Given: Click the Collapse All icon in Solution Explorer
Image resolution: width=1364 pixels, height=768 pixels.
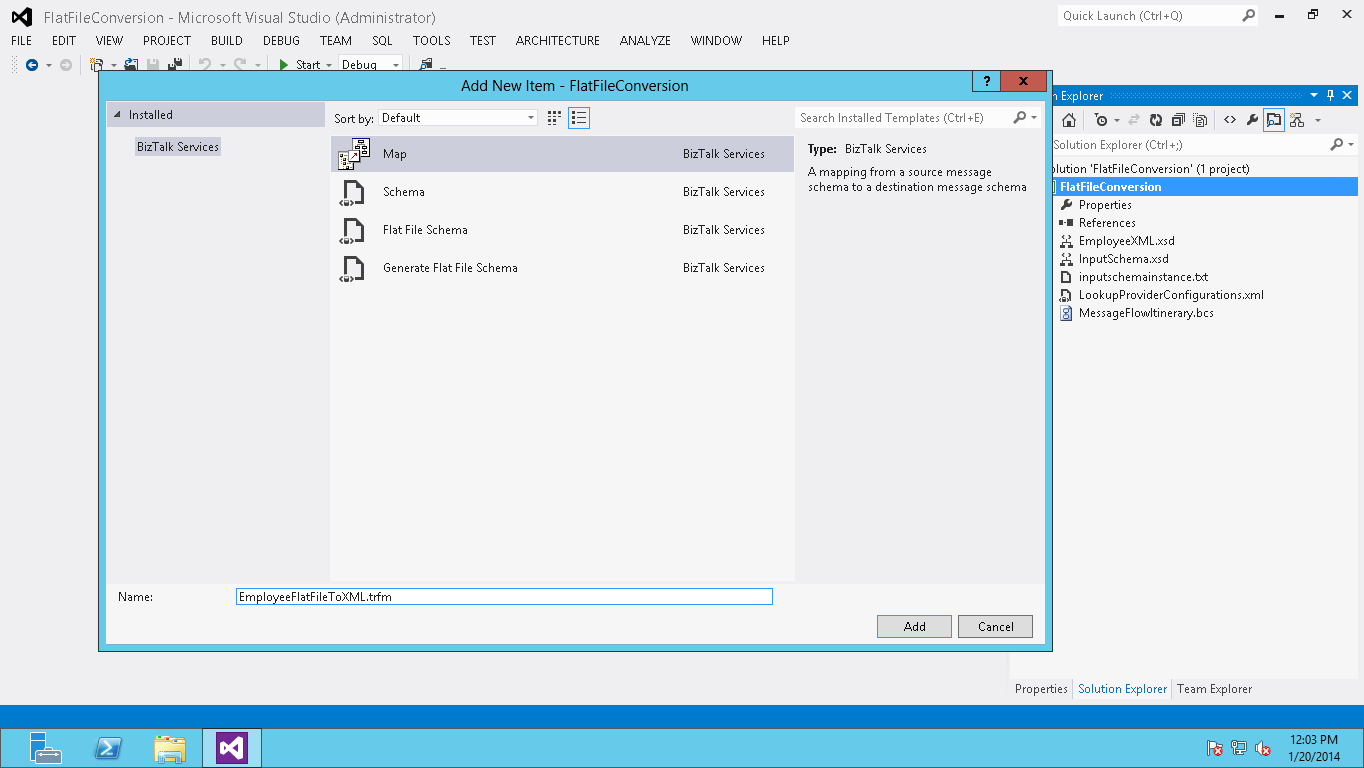Looking at the screenshot, I should pyautogui.click(x=1178, y=120).
